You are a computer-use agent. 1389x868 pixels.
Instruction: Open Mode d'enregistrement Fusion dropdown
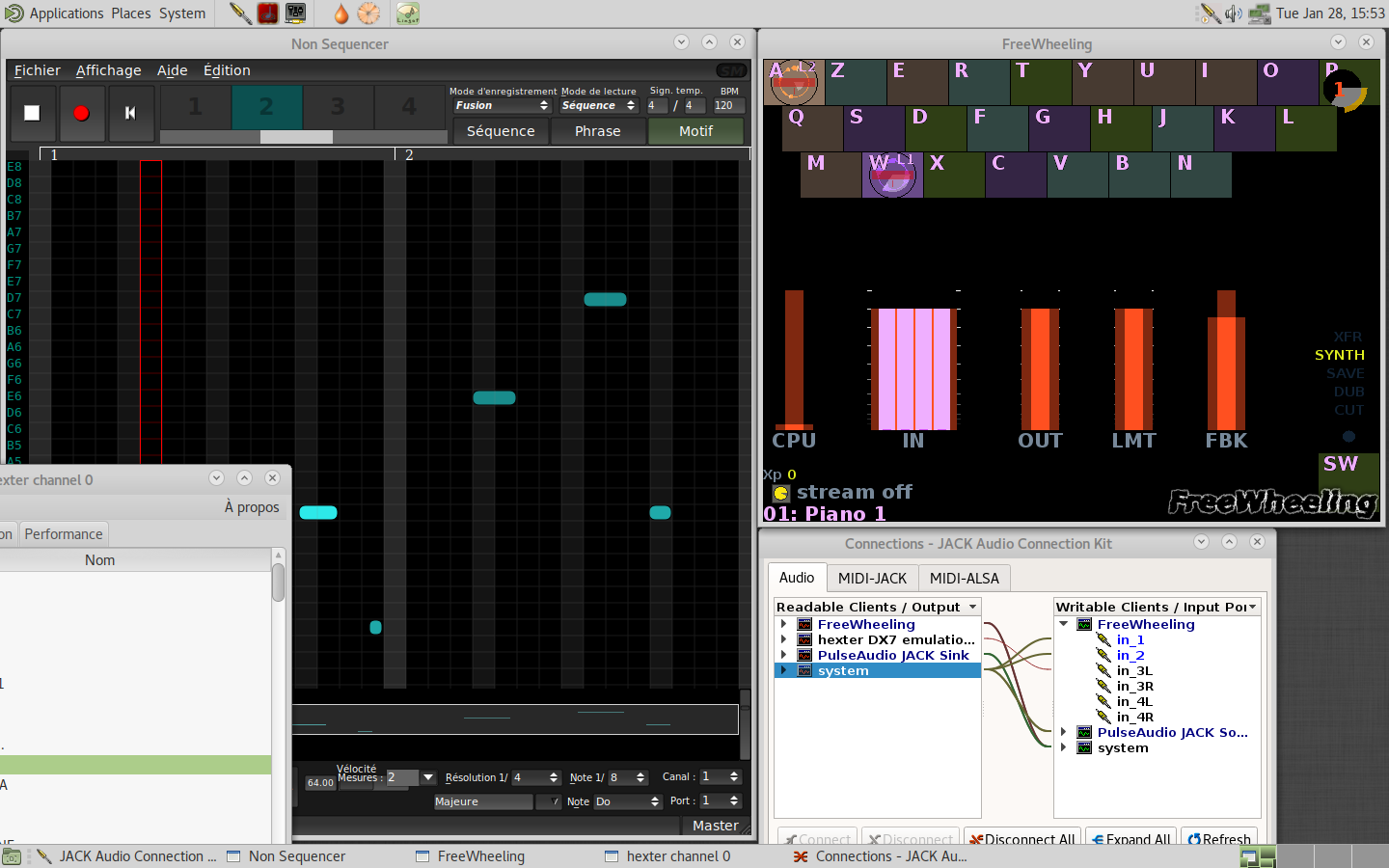[x=502, y=105]
